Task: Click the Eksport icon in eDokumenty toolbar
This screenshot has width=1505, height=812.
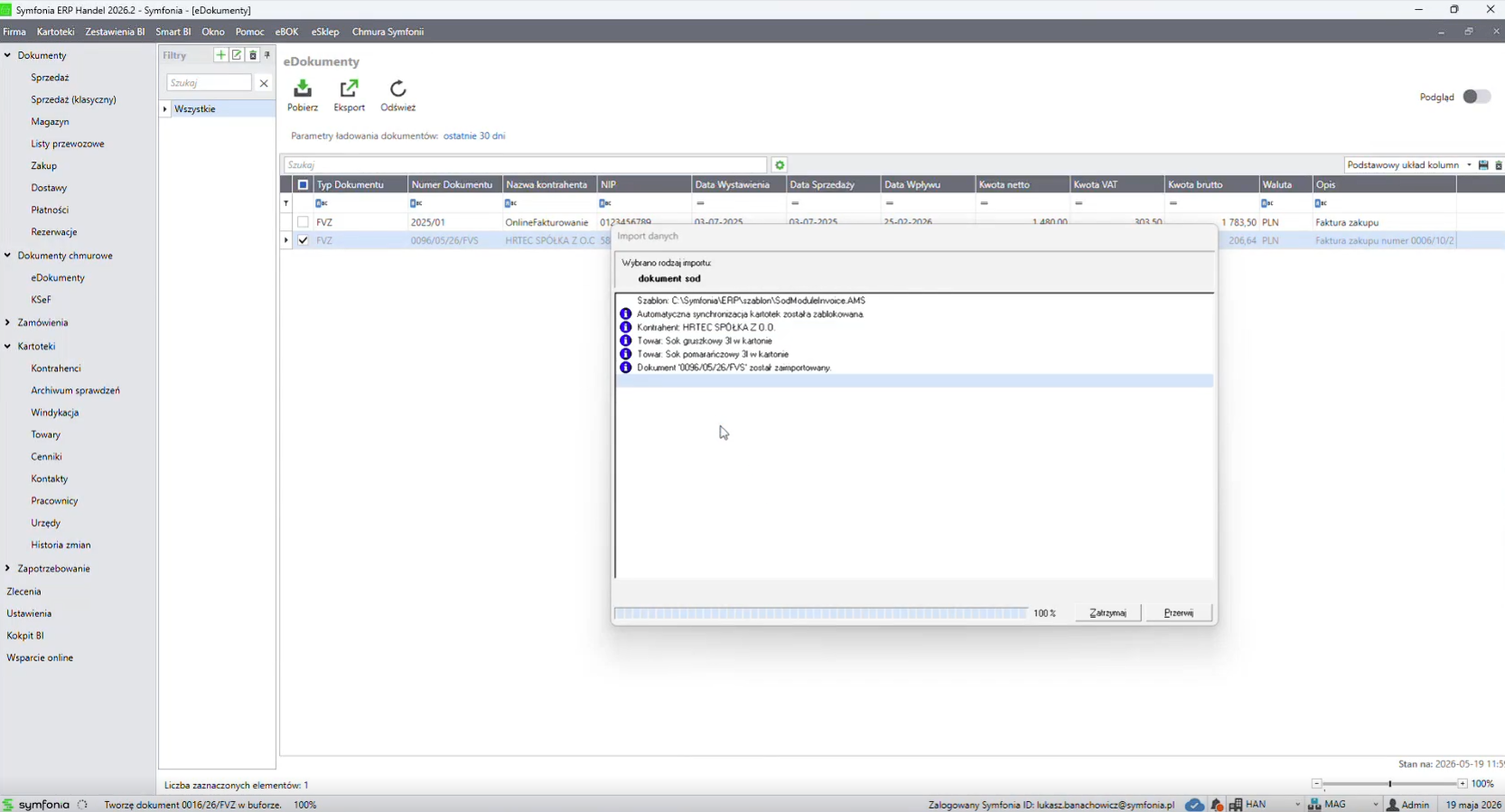Action: (x=349, y=89)
